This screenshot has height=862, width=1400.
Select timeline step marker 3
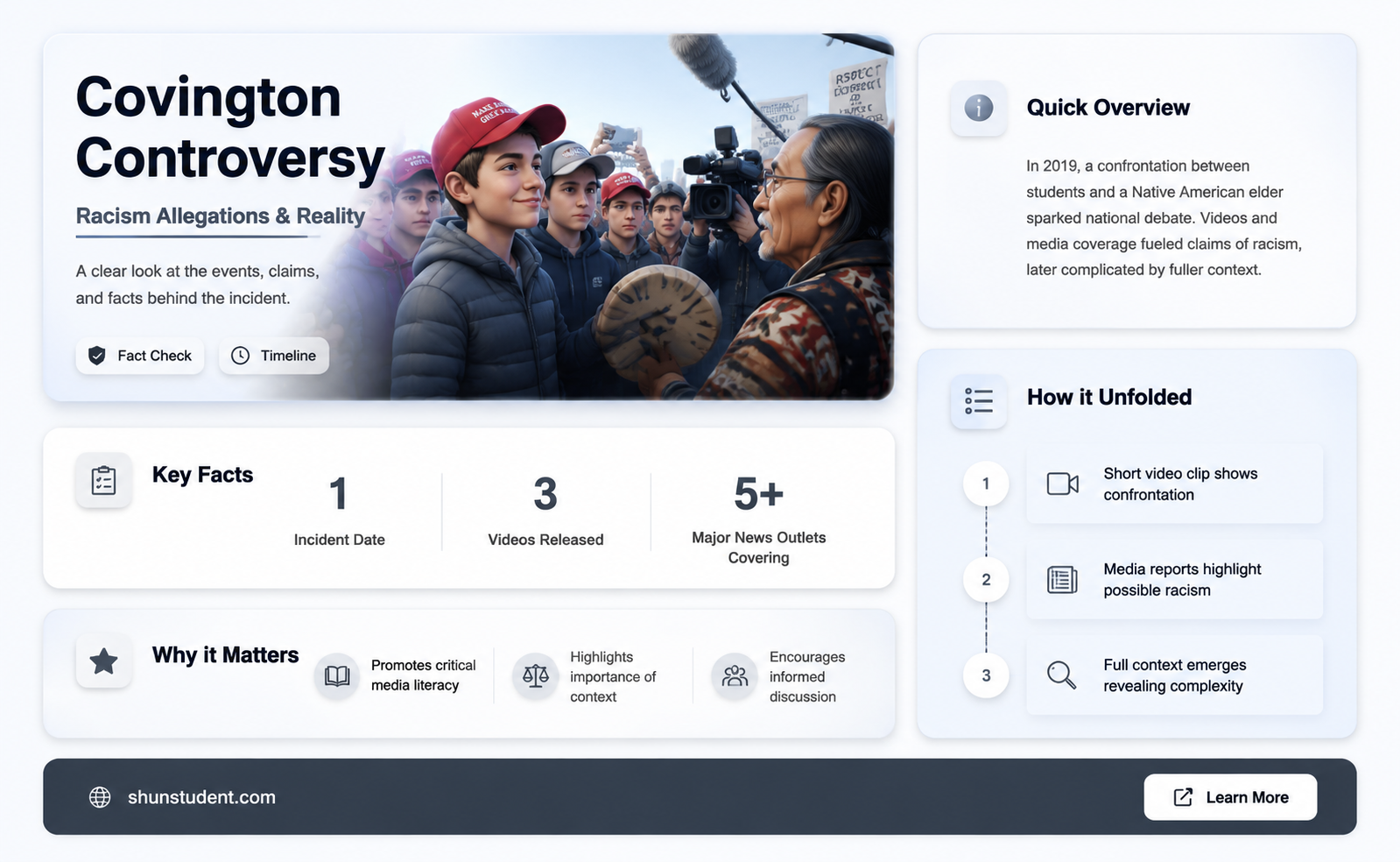(x=986, y=675)
